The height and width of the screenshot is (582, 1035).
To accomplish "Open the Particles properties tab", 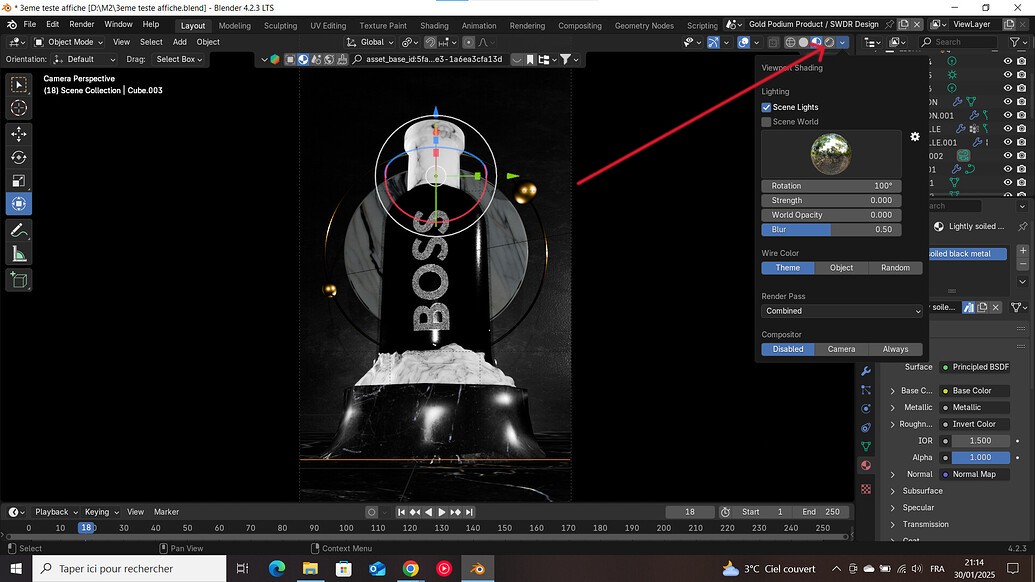I will tap(866, 390).
